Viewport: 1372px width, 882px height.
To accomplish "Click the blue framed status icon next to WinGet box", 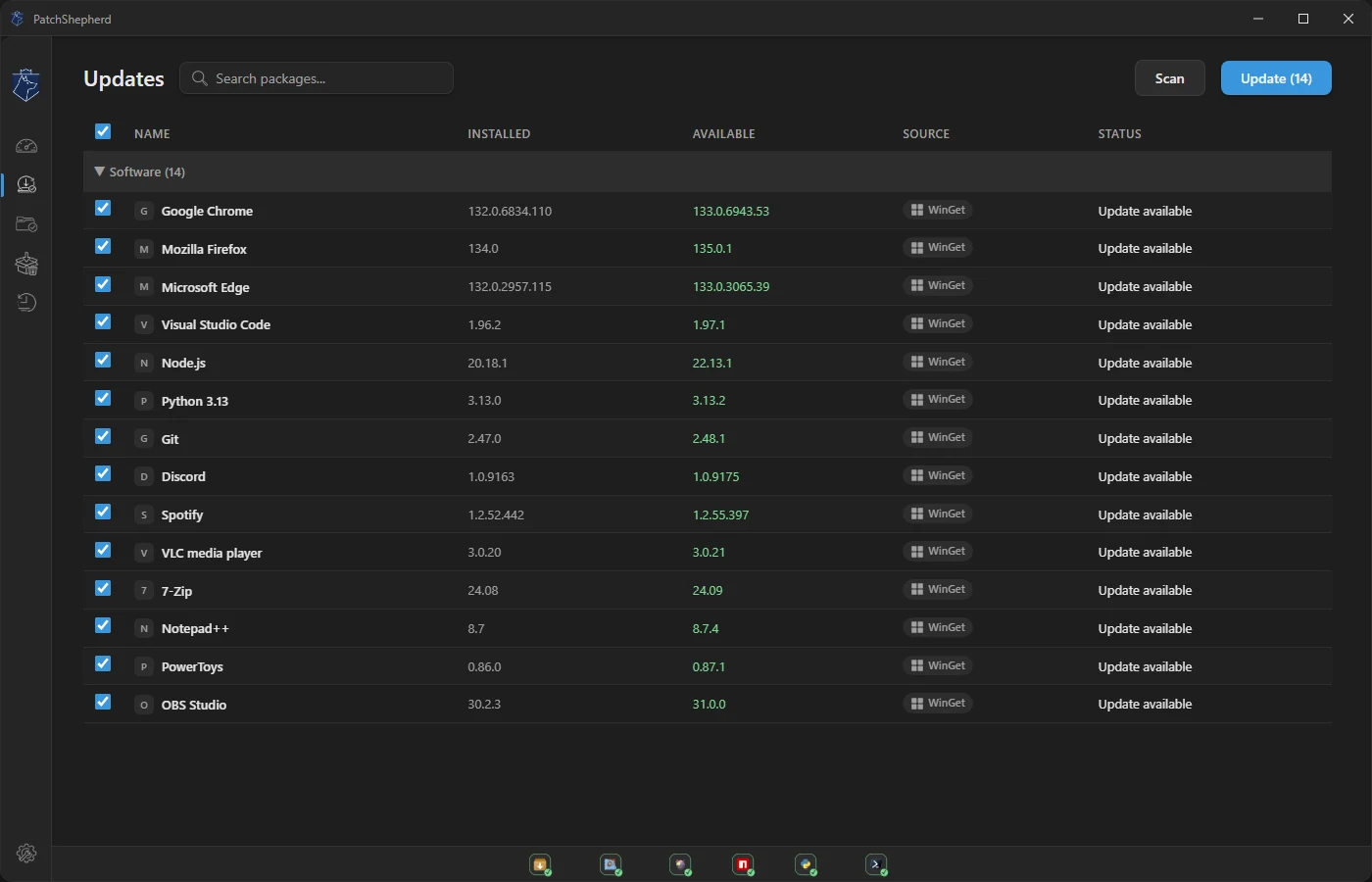I will [611, 864].
